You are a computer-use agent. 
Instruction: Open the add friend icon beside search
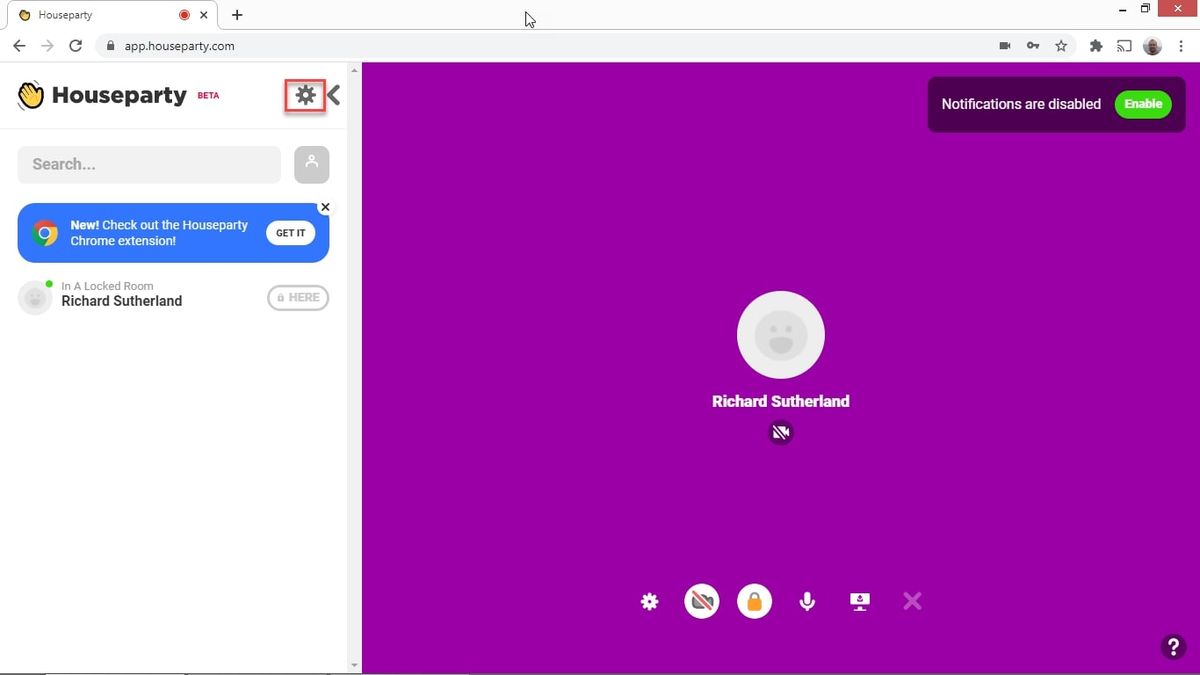coord(311,164)
